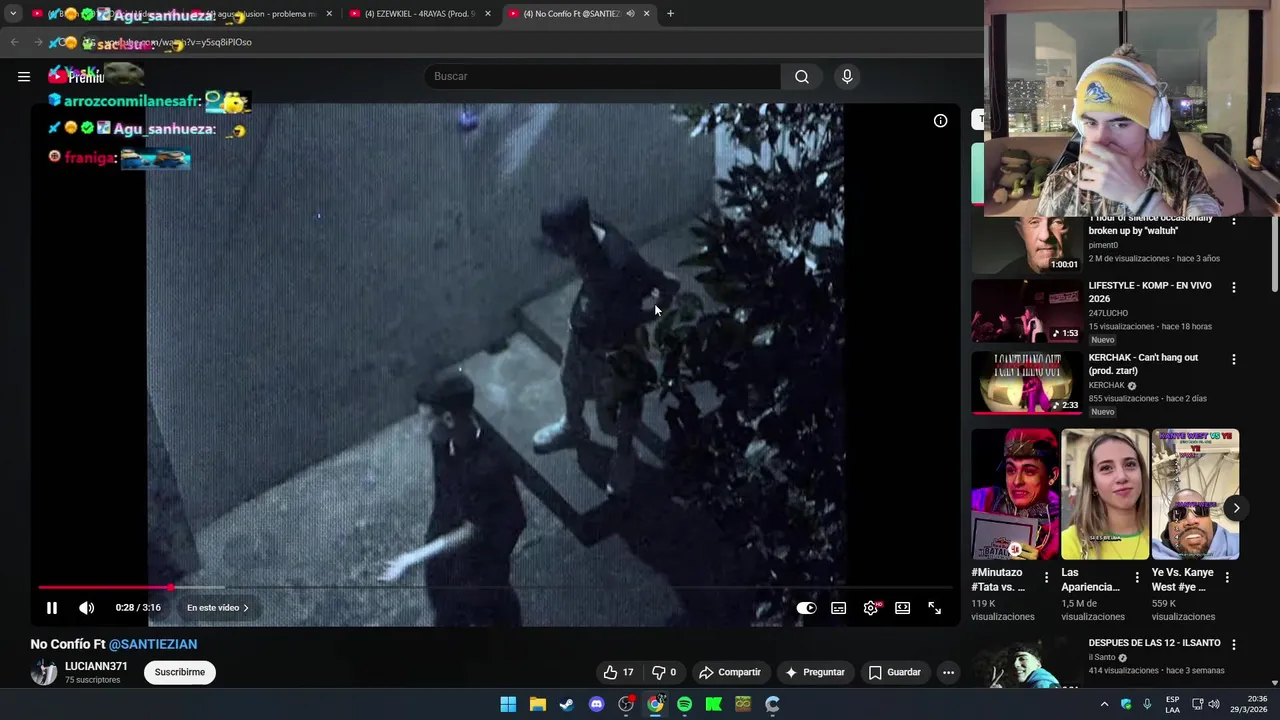The width and height of the screenshot is (1280, 720).
Task: Open player settings gear menu
Action: click(x=871, y=608)
